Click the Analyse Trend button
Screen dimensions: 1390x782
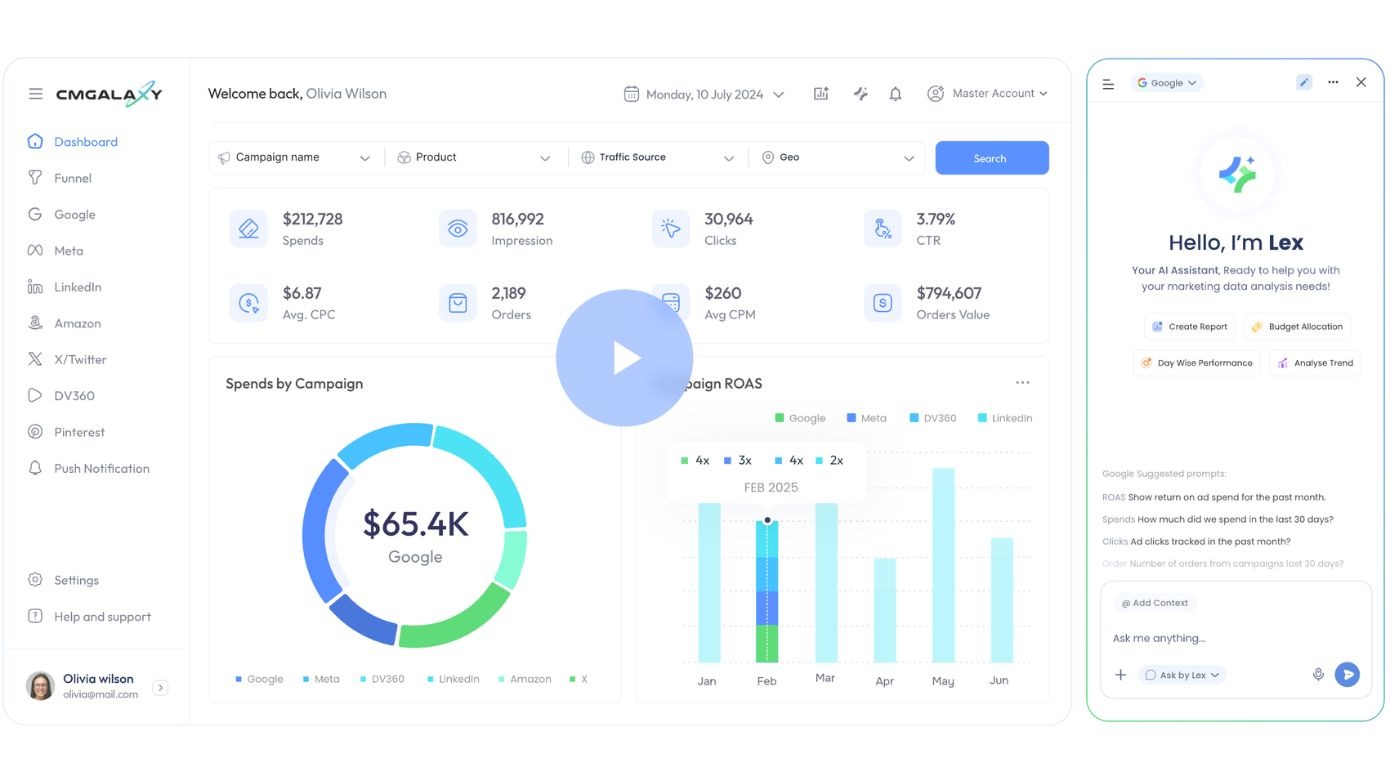point(1315,363)
